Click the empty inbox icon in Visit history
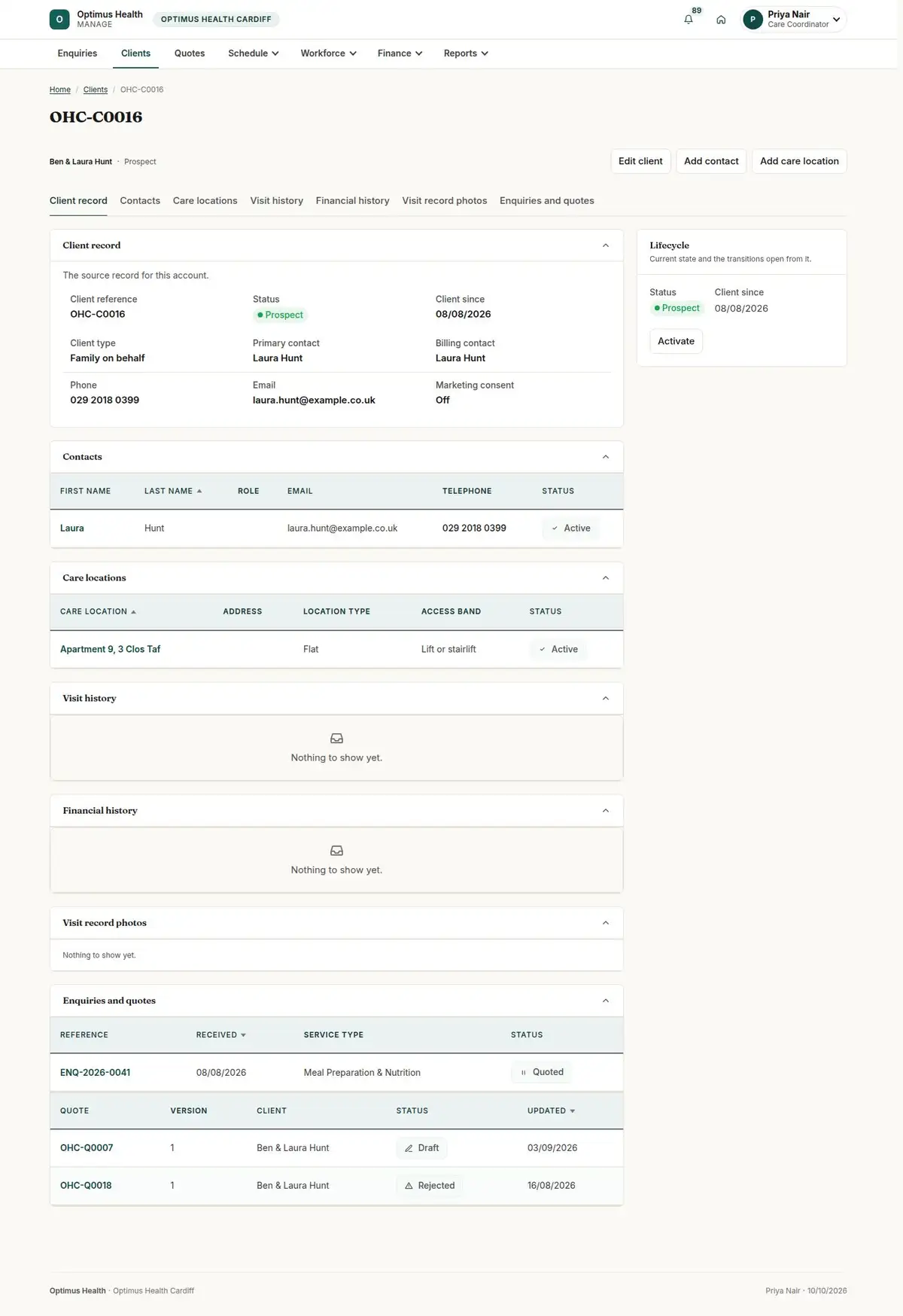Screen dimensions: 903x1316 (336, 739)
